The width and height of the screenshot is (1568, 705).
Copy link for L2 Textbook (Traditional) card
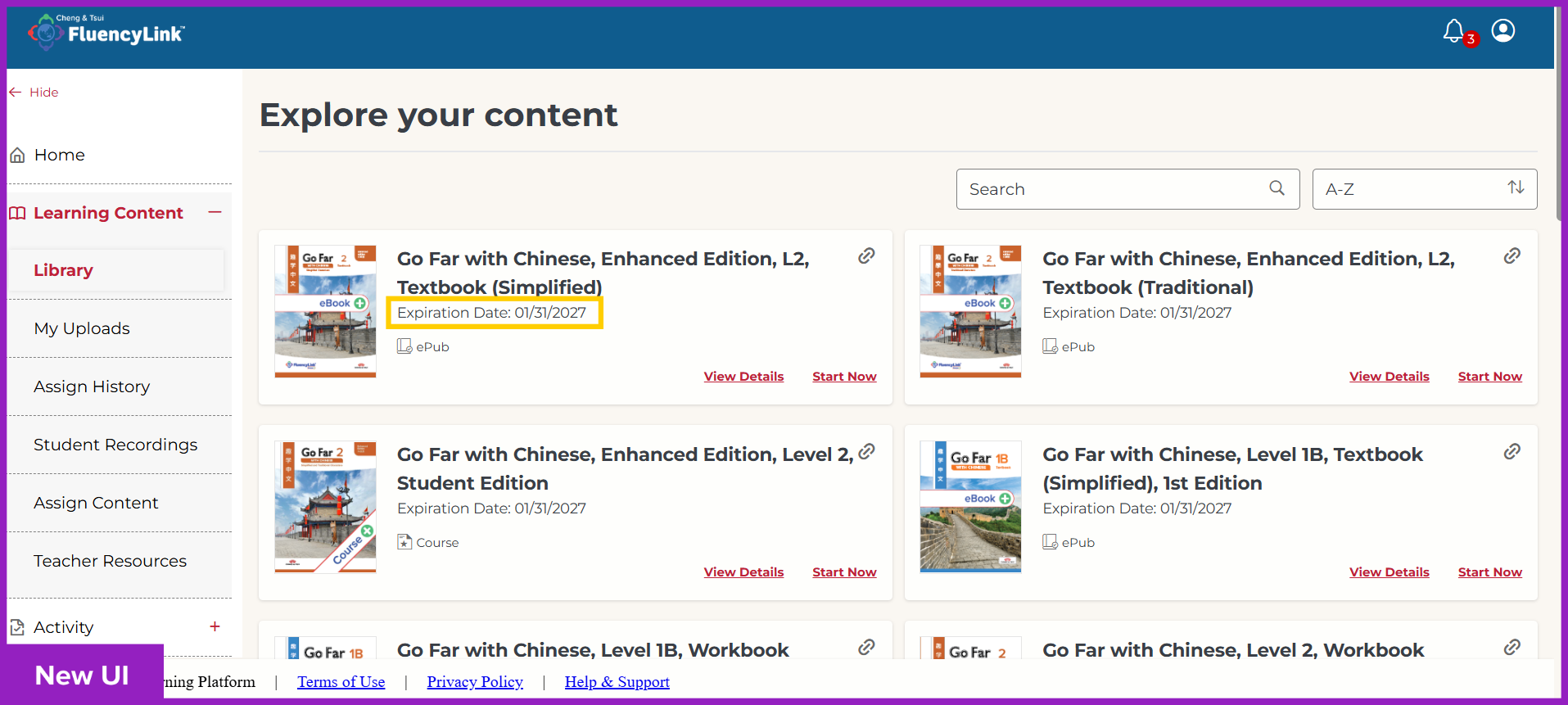[1512, 256]
